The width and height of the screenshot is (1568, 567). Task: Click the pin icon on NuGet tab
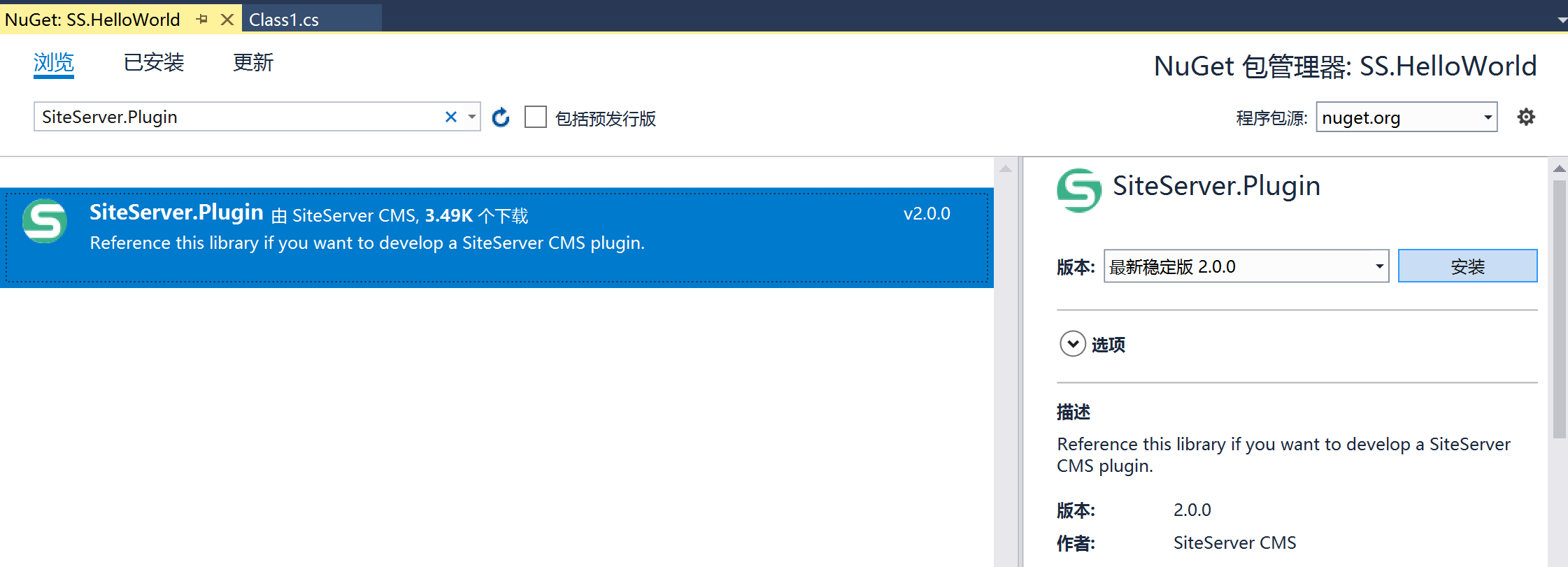coord(202,20)
